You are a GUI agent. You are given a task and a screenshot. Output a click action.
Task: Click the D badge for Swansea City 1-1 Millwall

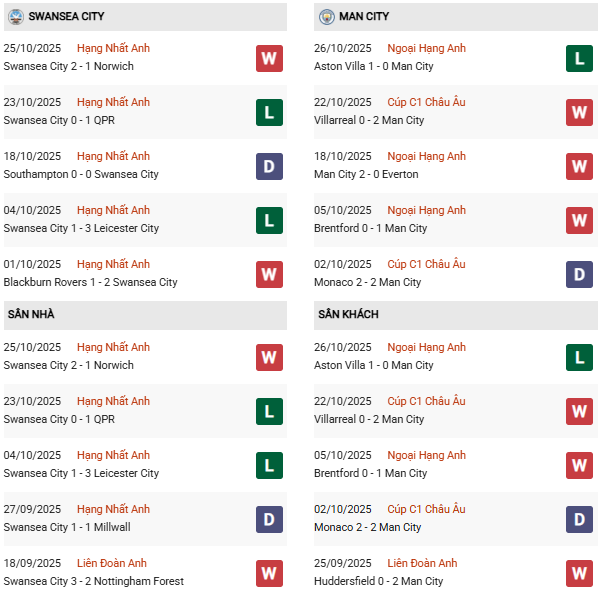click(269, 519)
